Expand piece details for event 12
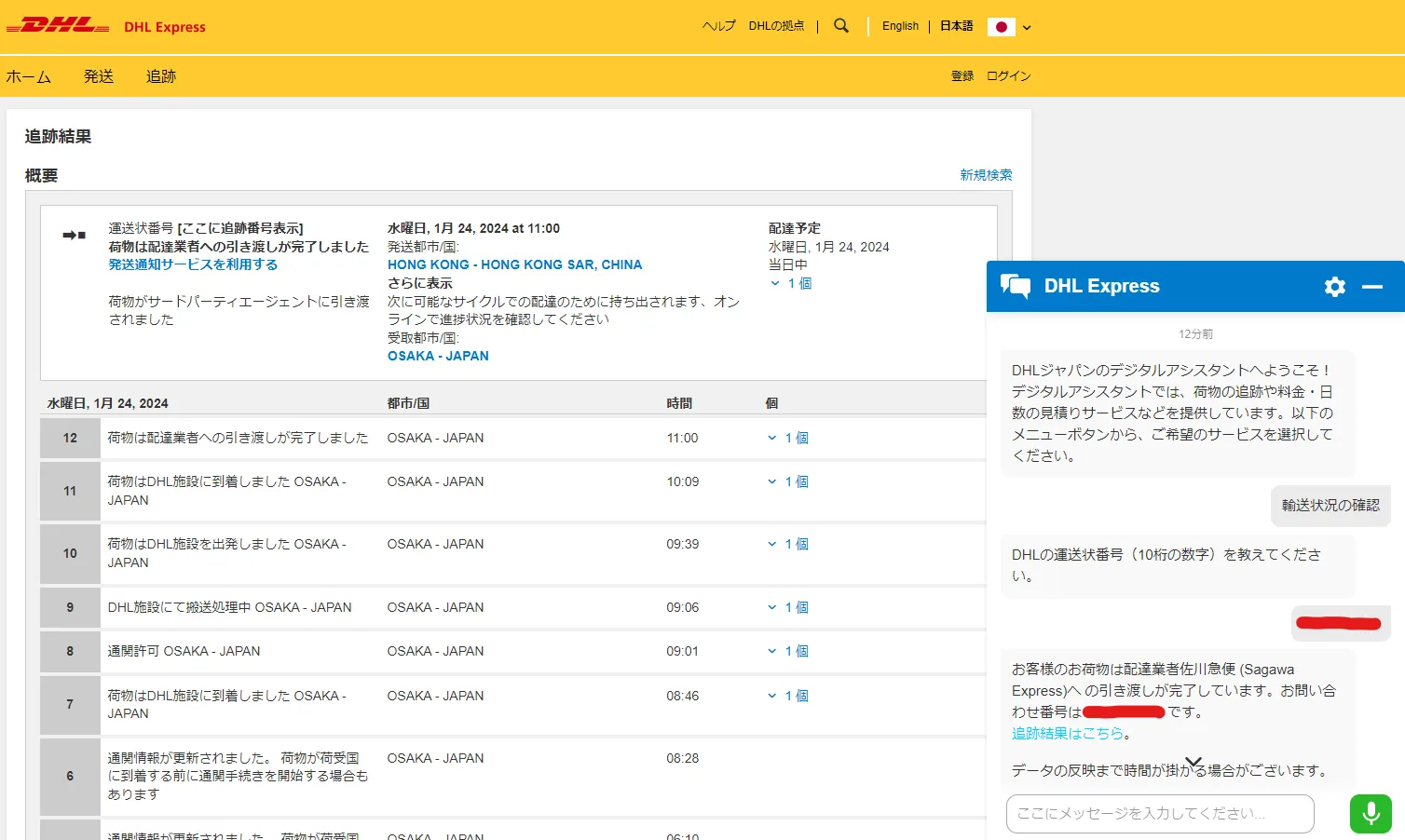This screenshot has height=840, width=1405. click(x=788, y=438)
